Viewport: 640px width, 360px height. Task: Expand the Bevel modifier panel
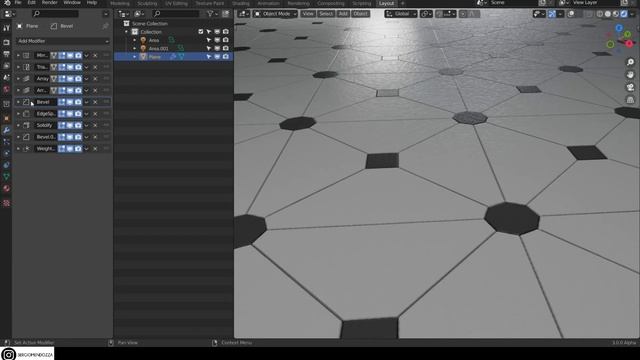click(18, 102)
